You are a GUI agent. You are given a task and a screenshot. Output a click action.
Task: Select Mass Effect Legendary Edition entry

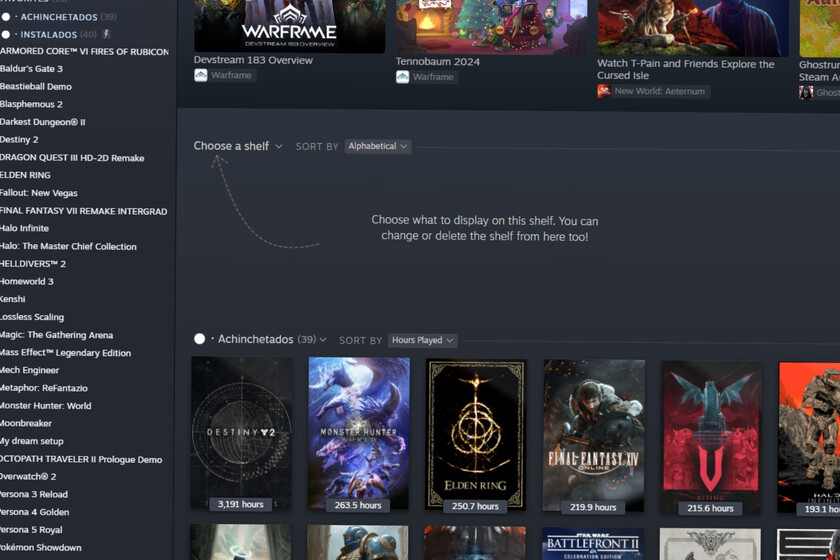point(65,353)
